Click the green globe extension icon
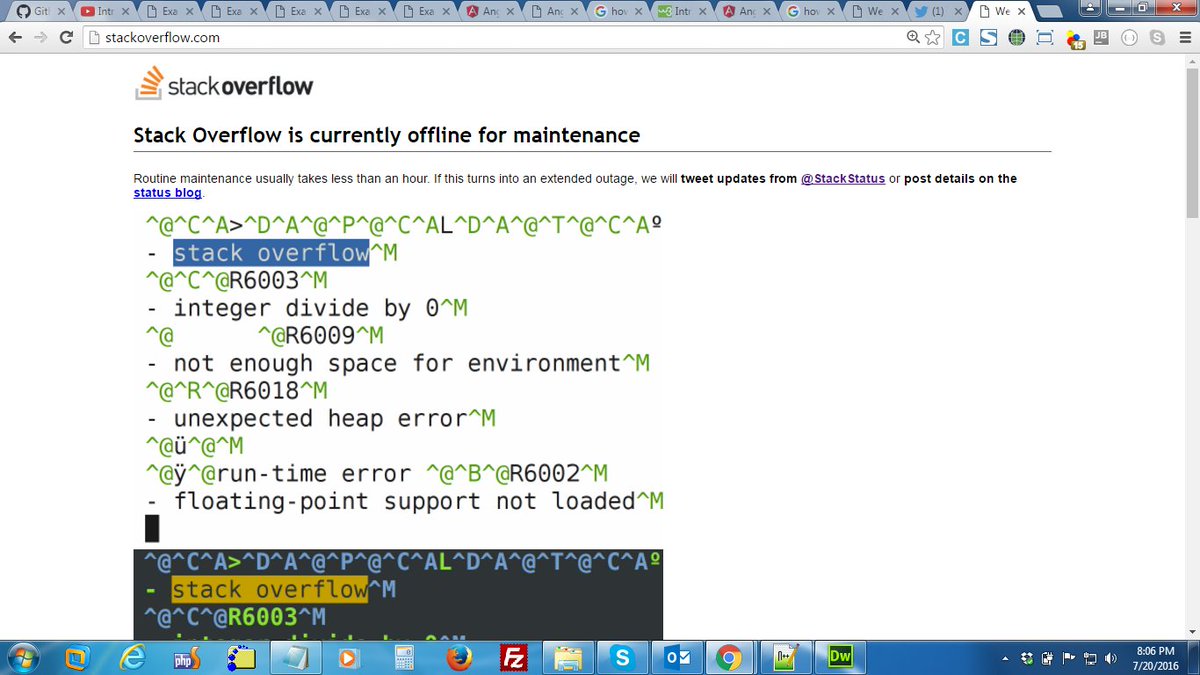The image size is (1200, 675). [1017, 38]
